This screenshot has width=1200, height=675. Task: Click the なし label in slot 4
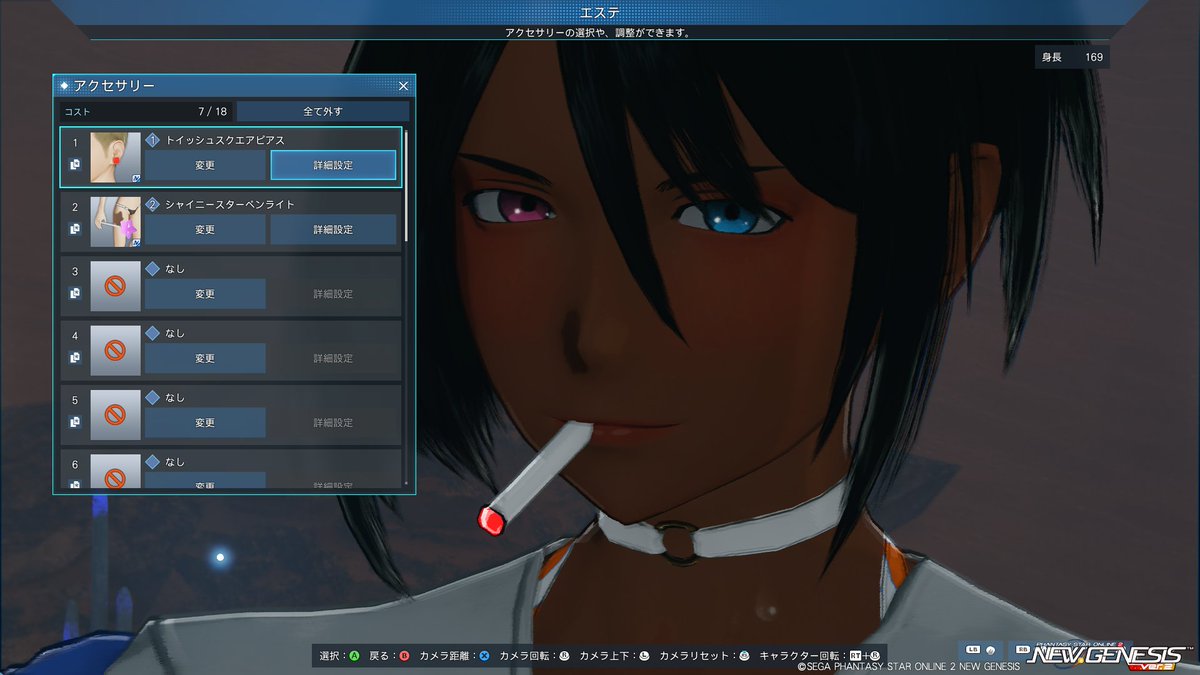175,333
